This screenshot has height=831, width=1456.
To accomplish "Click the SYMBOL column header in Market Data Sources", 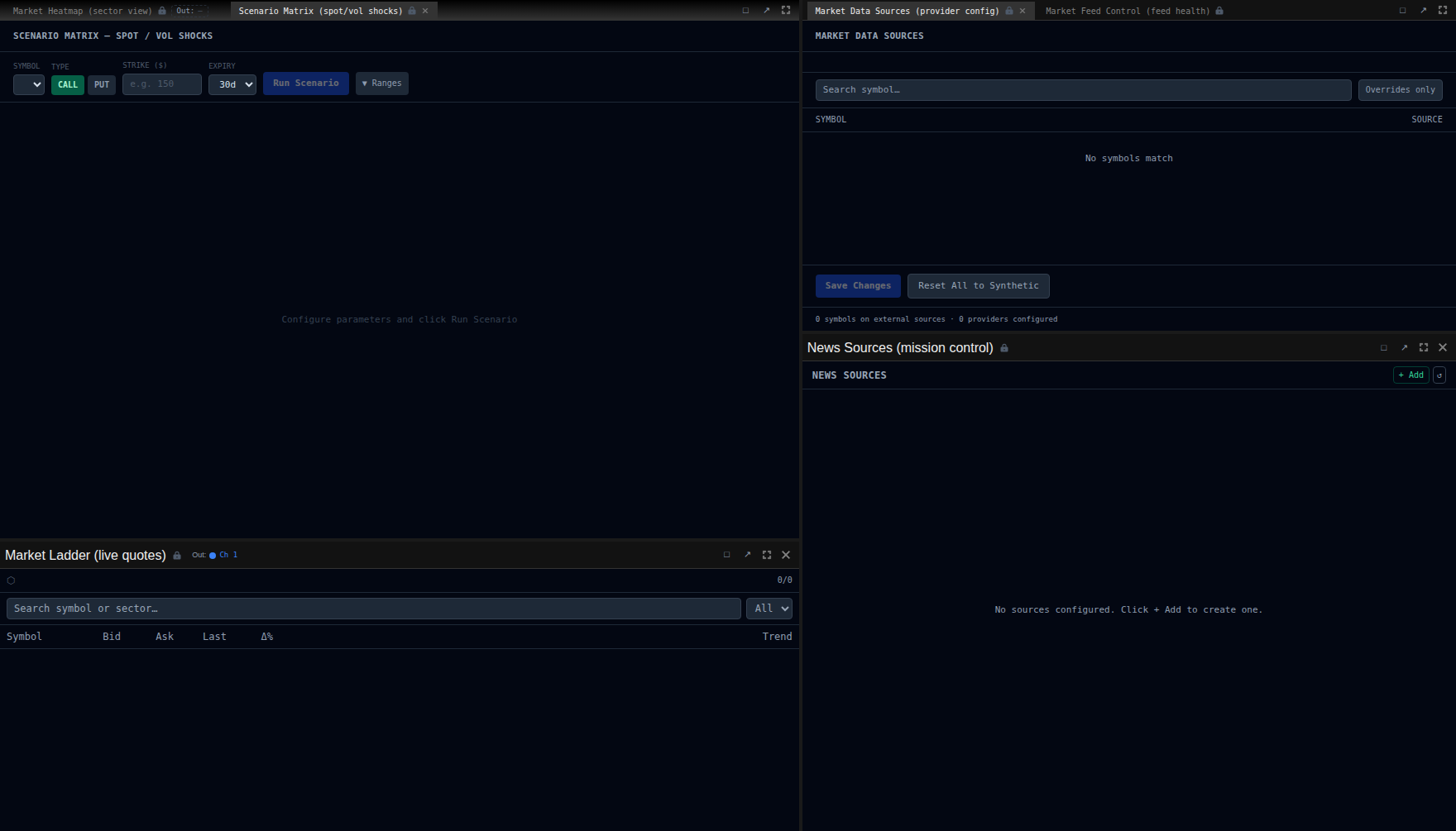I will pos(831,120).
